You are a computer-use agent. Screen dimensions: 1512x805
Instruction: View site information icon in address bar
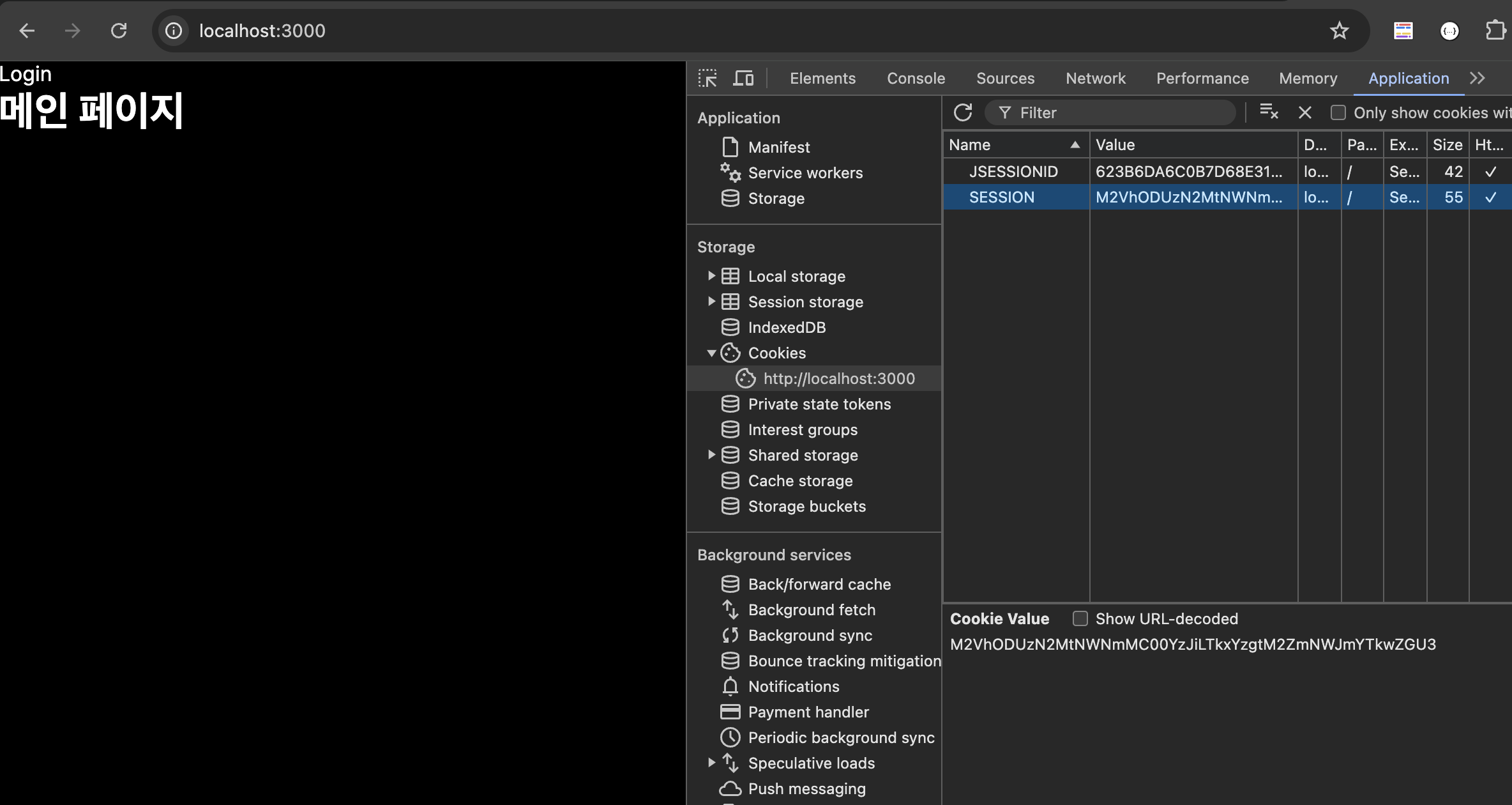pyautogui.click(x=174, y=31)
